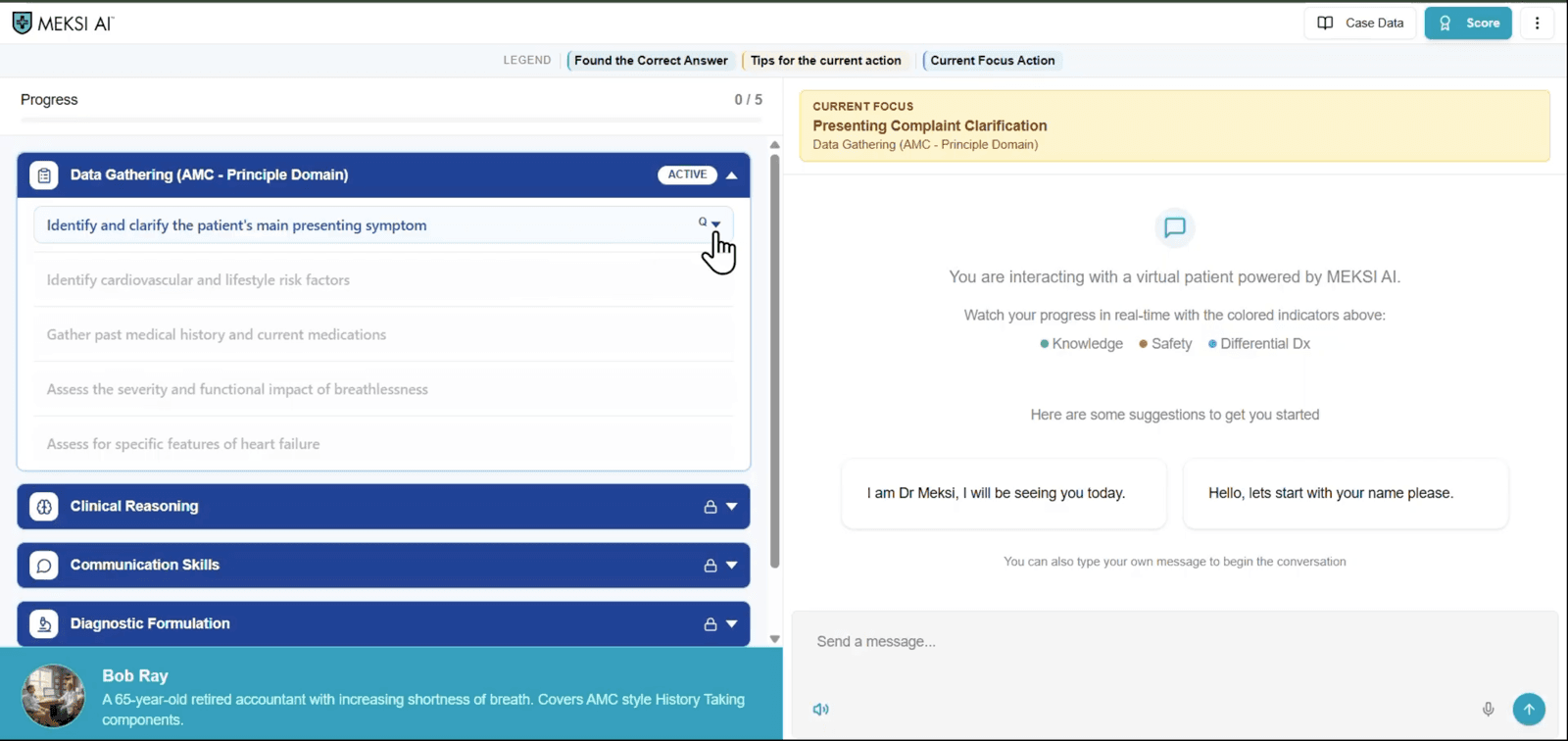Click the Communication Skills speech bubble icon

click(x=44, y=566)
